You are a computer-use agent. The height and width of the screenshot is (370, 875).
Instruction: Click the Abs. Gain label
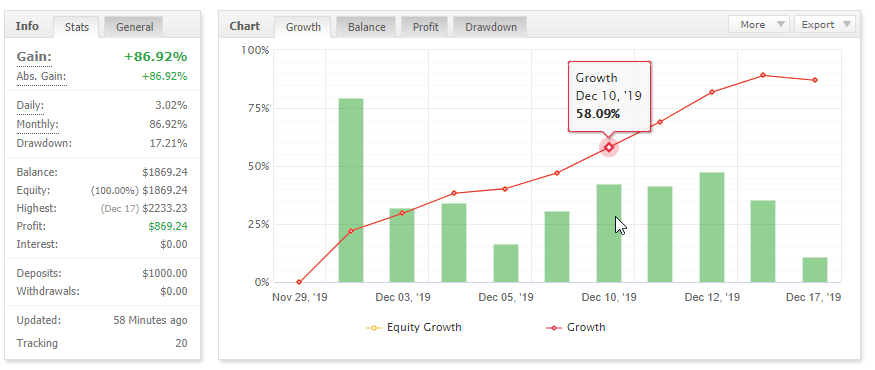(x=41, y=76)
